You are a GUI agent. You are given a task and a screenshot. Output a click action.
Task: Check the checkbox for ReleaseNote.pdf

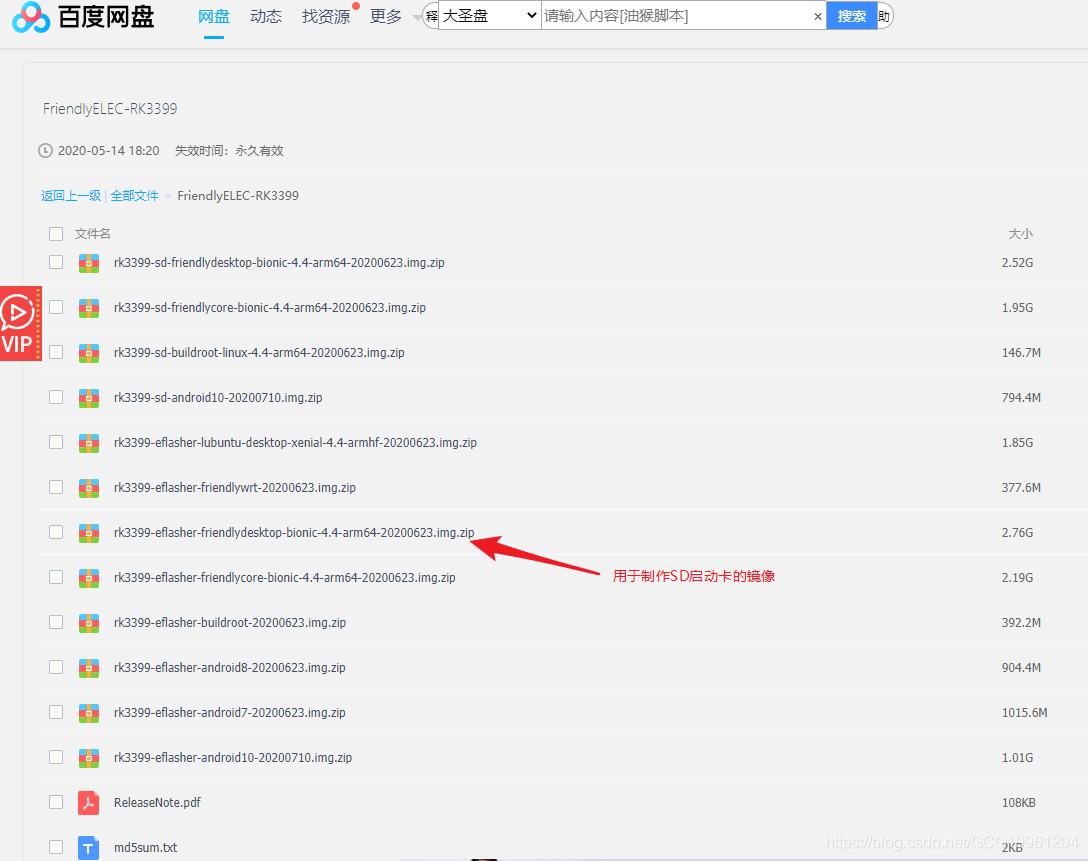[x=55, y=802]
